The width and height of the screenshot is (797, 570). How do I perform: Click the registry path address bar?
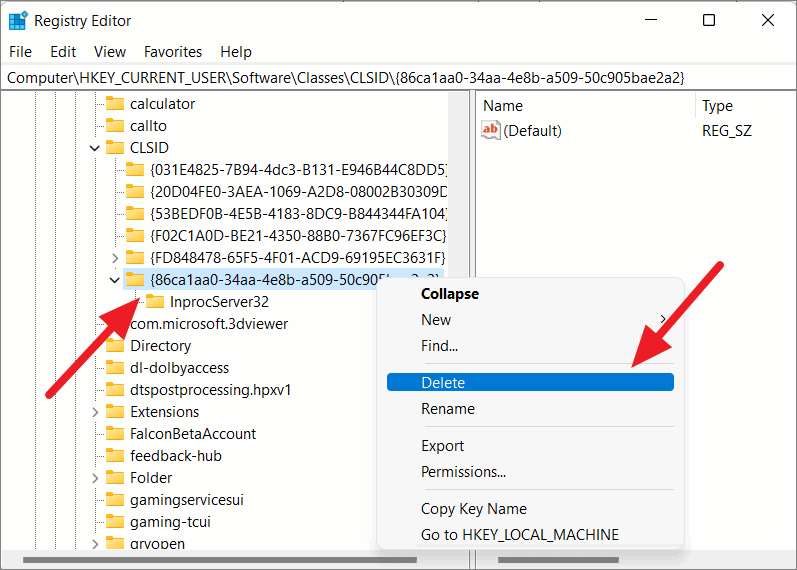coord(398,78)
